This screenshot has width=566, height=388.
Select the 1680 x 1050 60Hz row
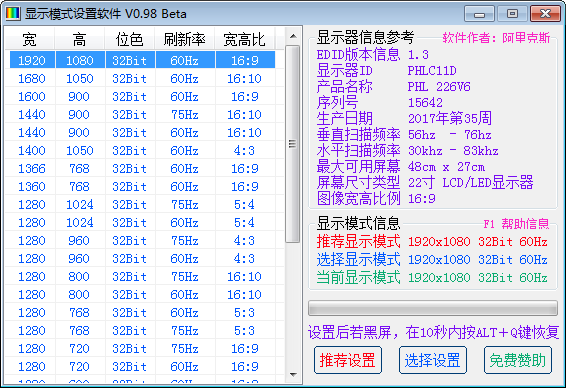pos(143,78)
